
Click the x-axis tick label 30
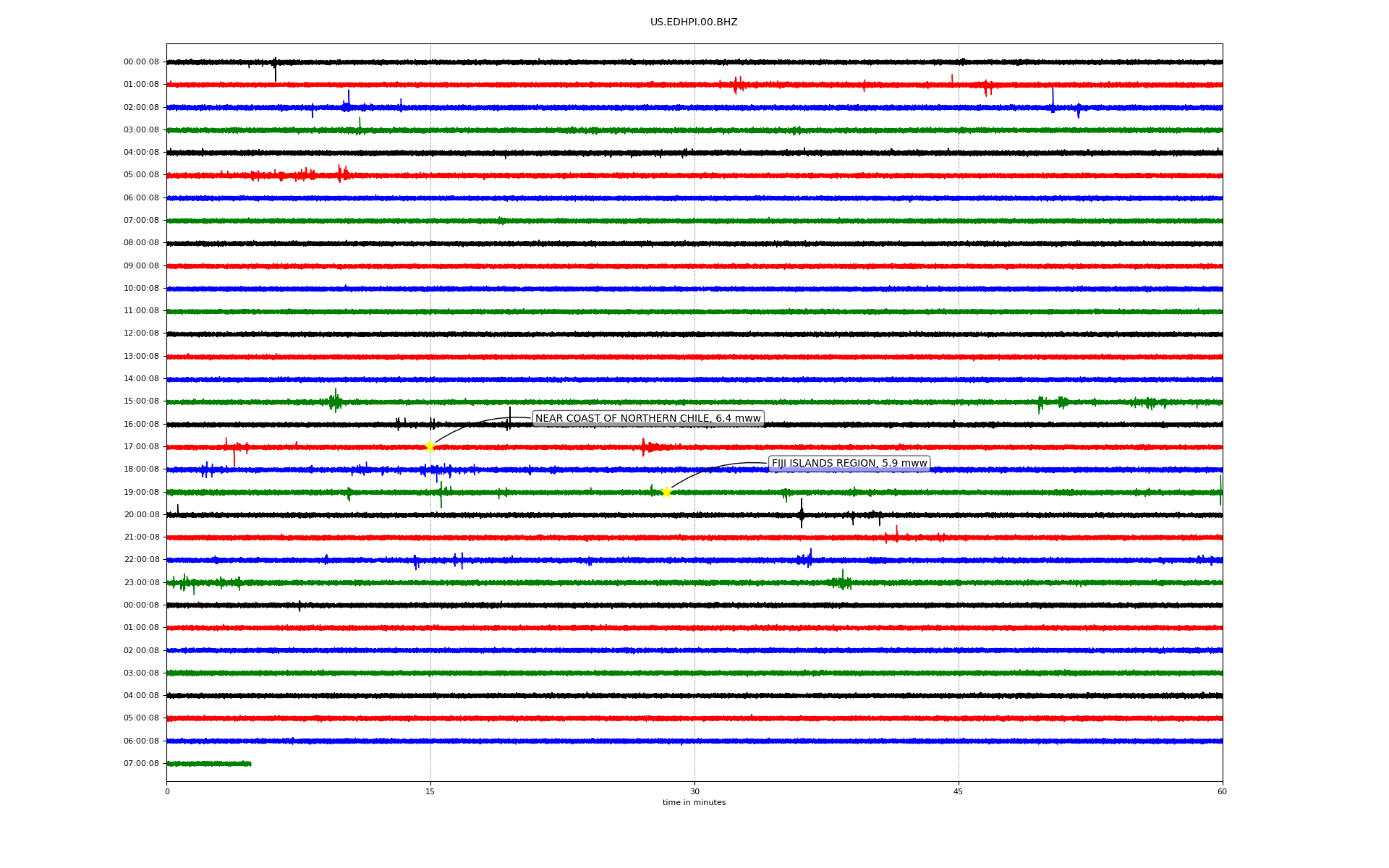pos(694,791)
